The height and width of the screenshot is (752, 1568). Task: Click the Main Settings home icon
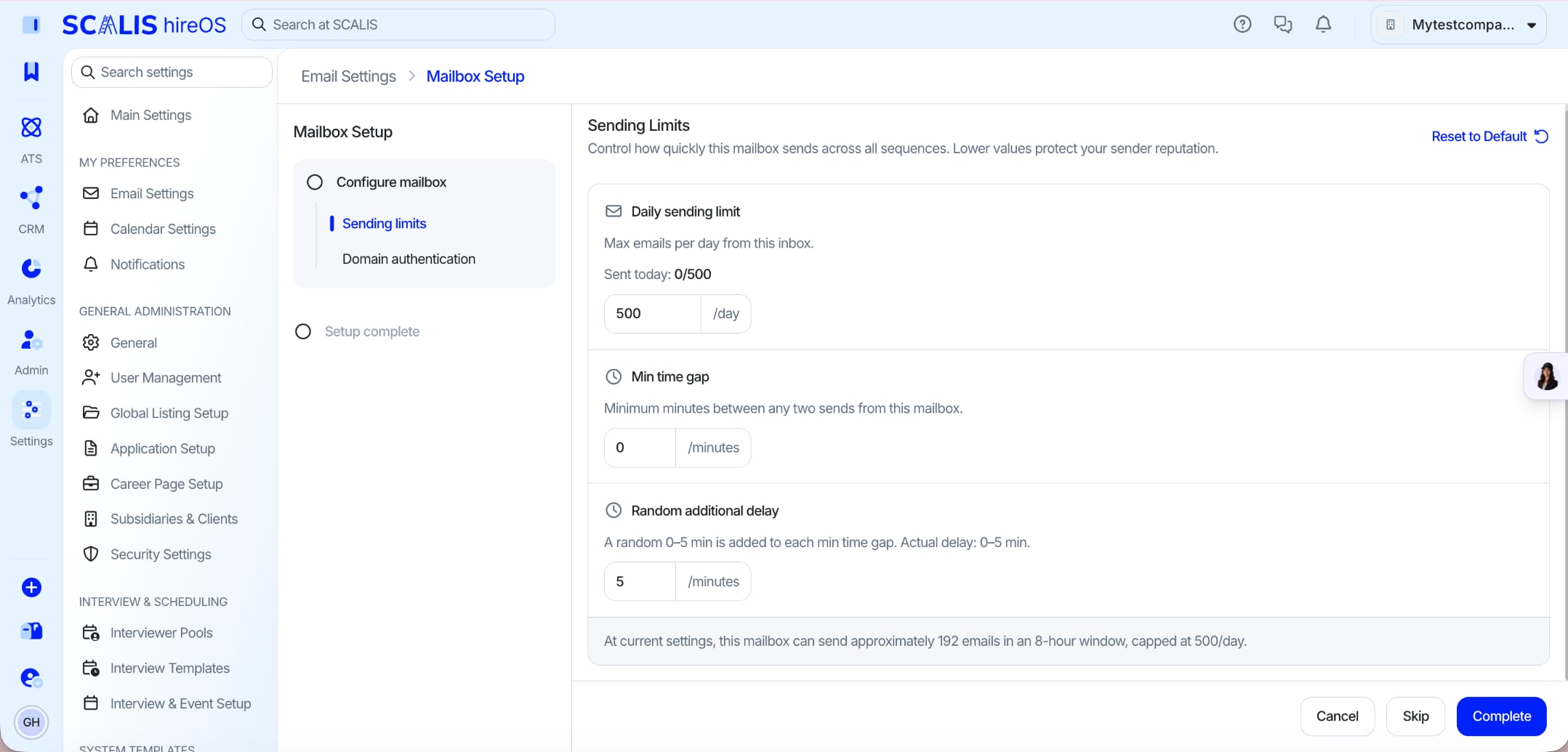91,115
